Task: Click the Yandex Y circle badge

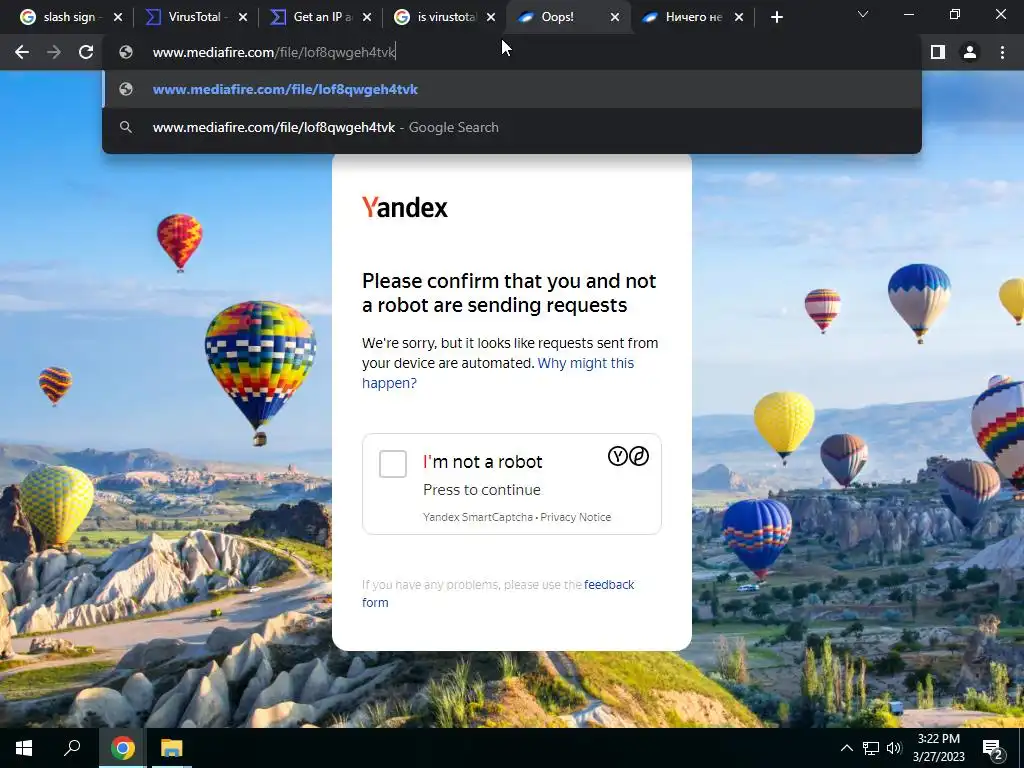Action: pyautogui.click(x=617, y=456)
